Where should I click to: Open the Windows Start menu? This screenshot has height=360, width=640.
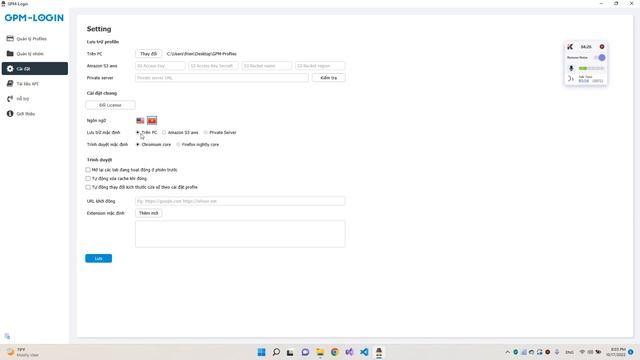click(x=262, y=352)
